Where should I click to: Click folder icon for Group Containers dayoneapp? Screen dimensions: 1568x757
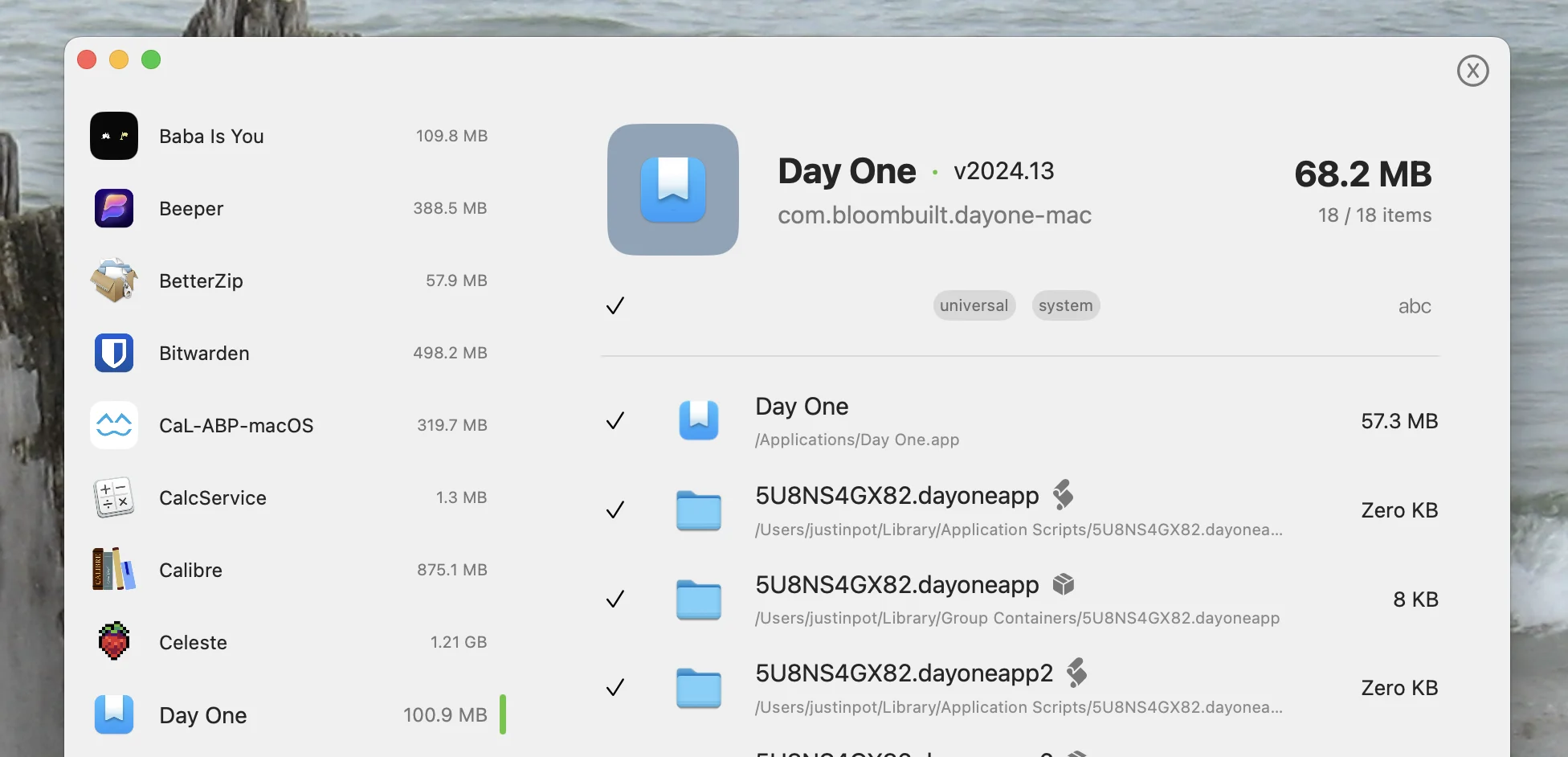pos(699,599)
